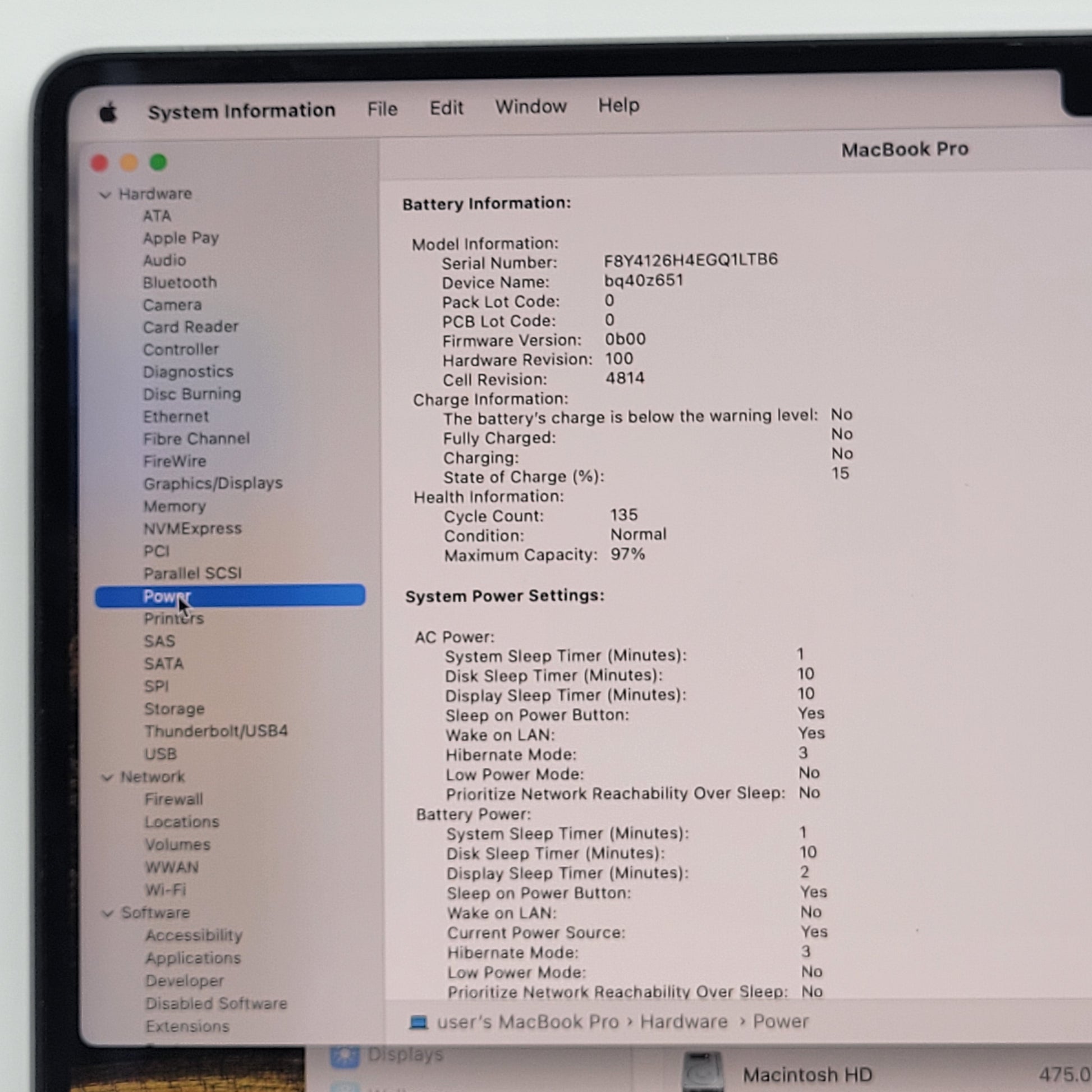This screenshot has width=1092, height=1092.
Task: Select Thunderbolt/USB4 in the sidebar
Action: (x=216, y=731)
